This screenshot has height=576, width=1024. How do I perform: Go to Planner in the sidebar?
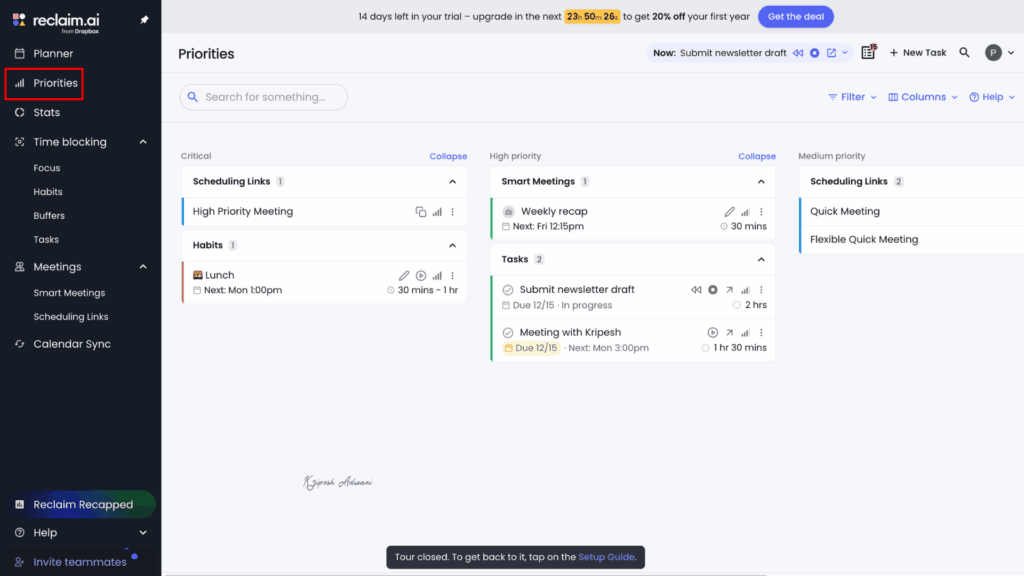[53, 54]
